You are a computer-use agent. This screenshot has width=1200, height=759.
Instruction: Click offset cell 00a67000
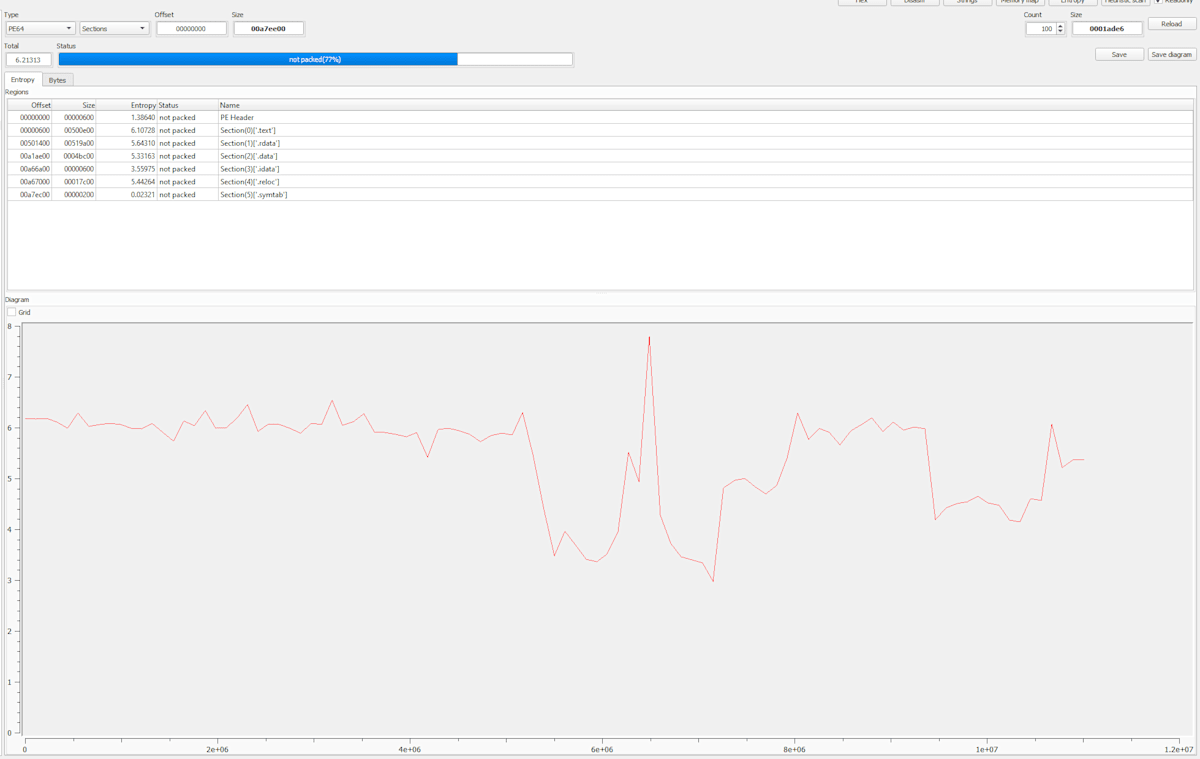pyautogui.click(x=35, y=182)
